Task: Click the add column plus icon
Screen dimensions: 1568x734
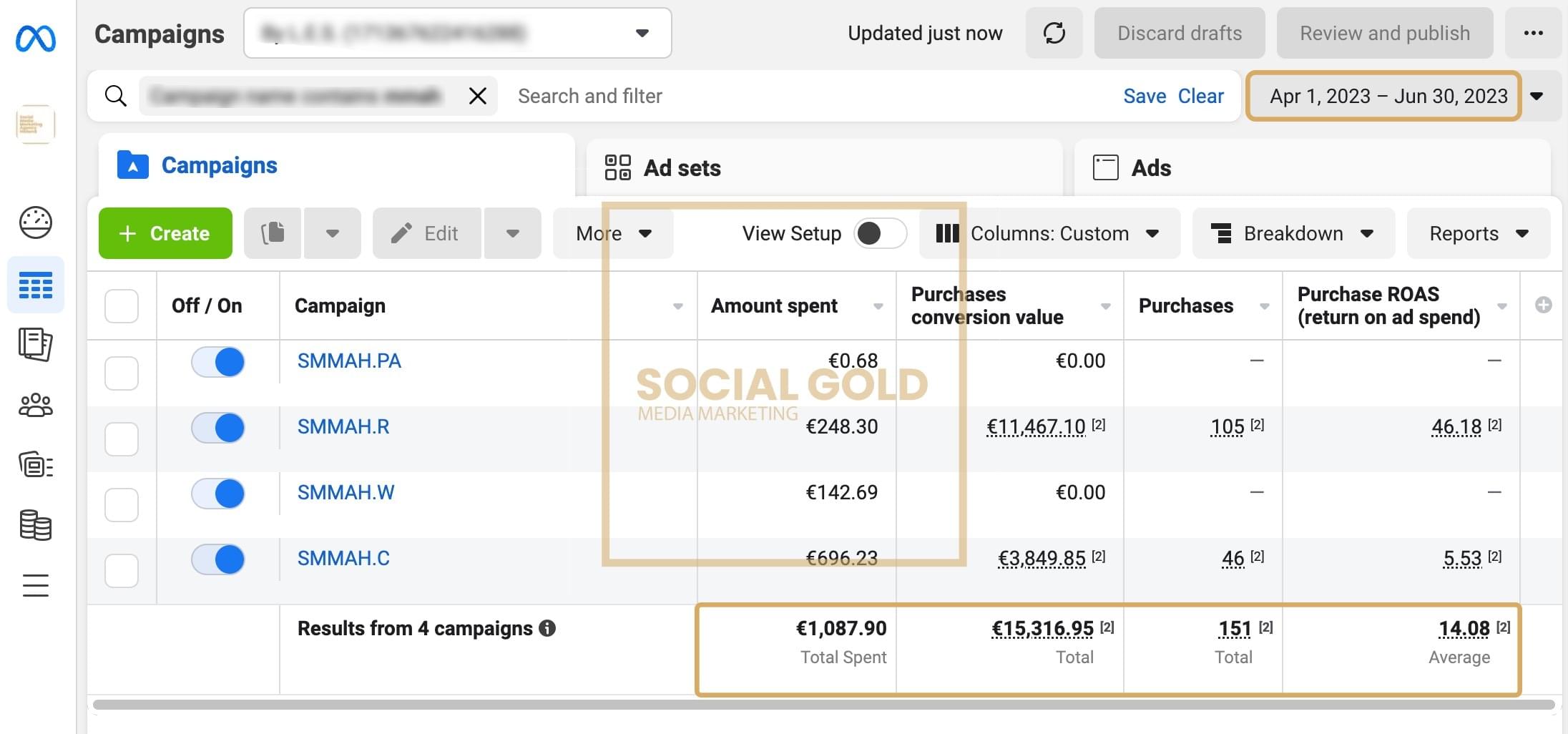Action: (x=1544, y=305)
